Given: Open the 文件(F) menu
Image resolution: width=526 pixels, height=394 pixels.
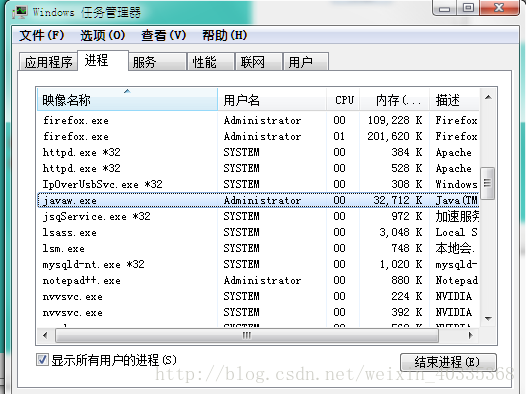Looking at the screenshot, I should pyautogui.click(x=42, y=35).
